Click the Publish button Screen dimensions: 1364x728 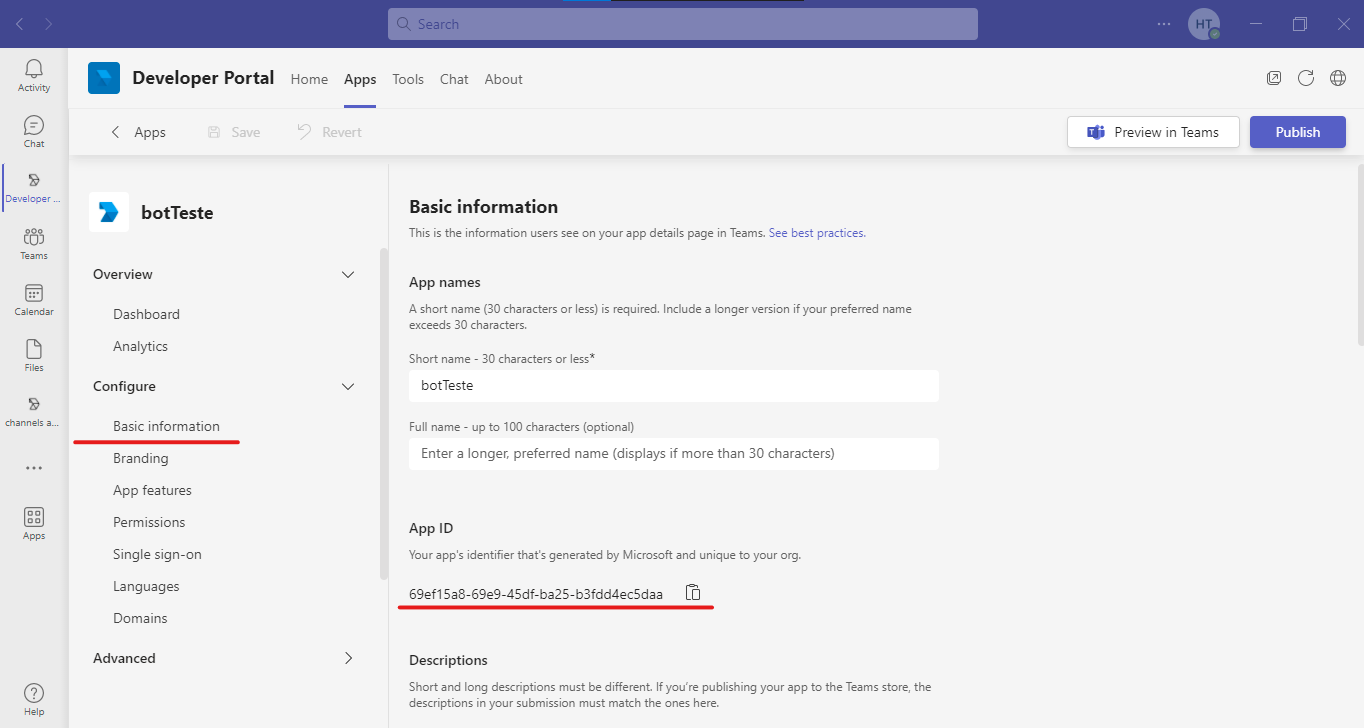[1297, 132]
